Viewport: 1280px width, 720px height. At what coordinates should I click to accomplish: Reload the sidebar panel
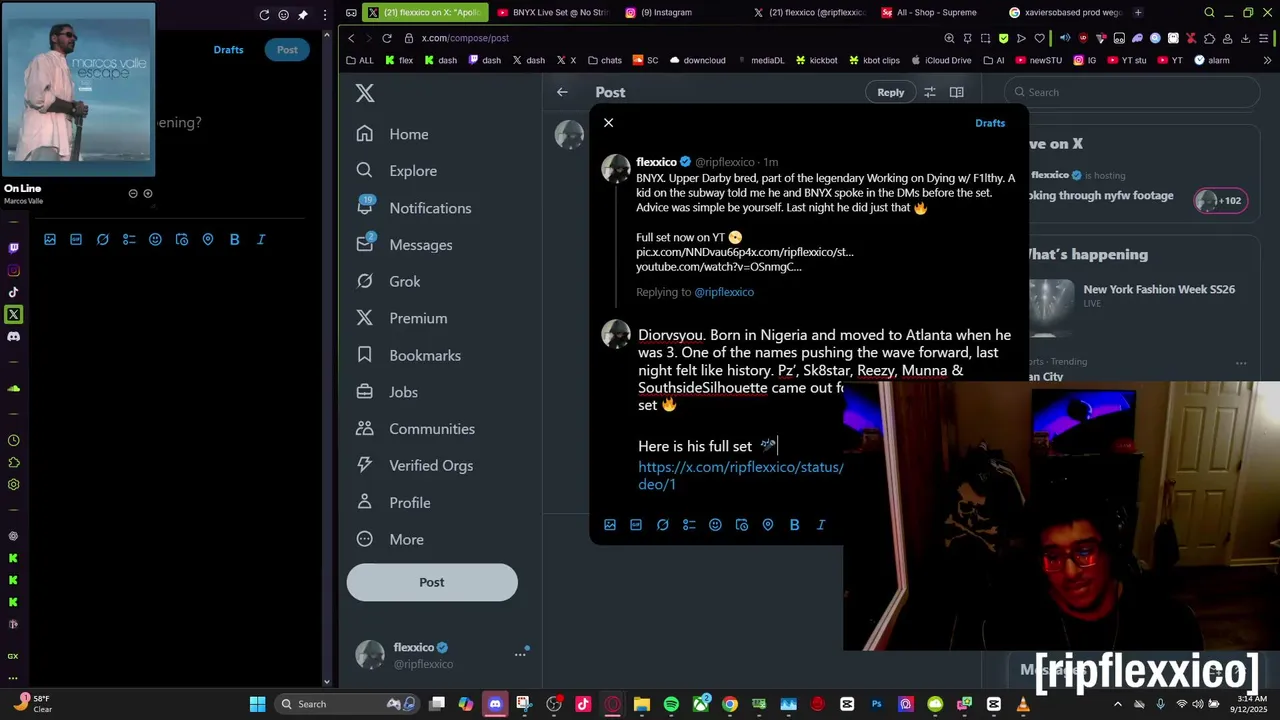coord(264,15)
